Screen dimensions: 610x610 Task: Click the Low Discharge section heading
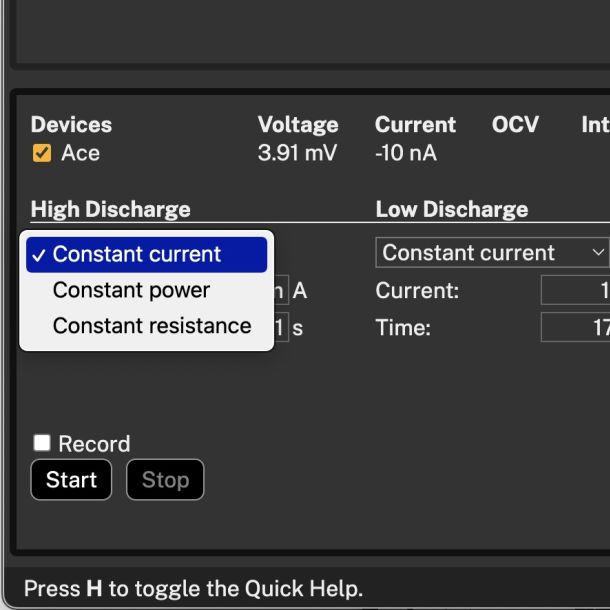pos(451,209)
